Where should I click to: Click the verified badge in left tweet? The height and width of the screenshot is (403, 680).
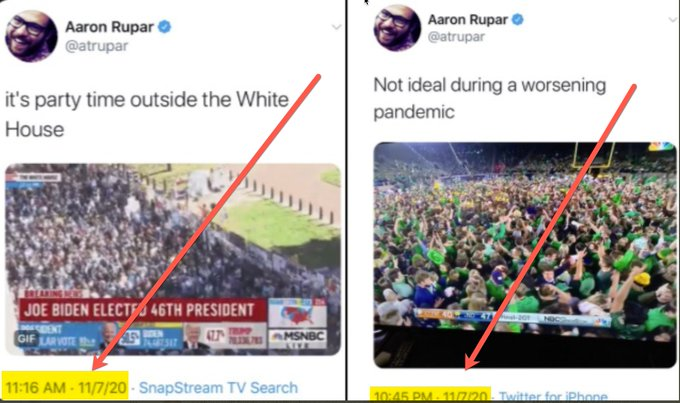164,27
